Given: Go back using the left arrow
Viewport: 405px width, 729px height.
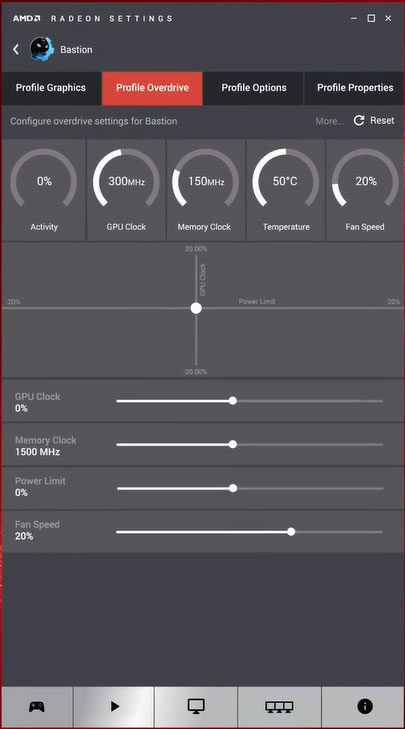Looking at the screenshot, I should tap(16, 49).
